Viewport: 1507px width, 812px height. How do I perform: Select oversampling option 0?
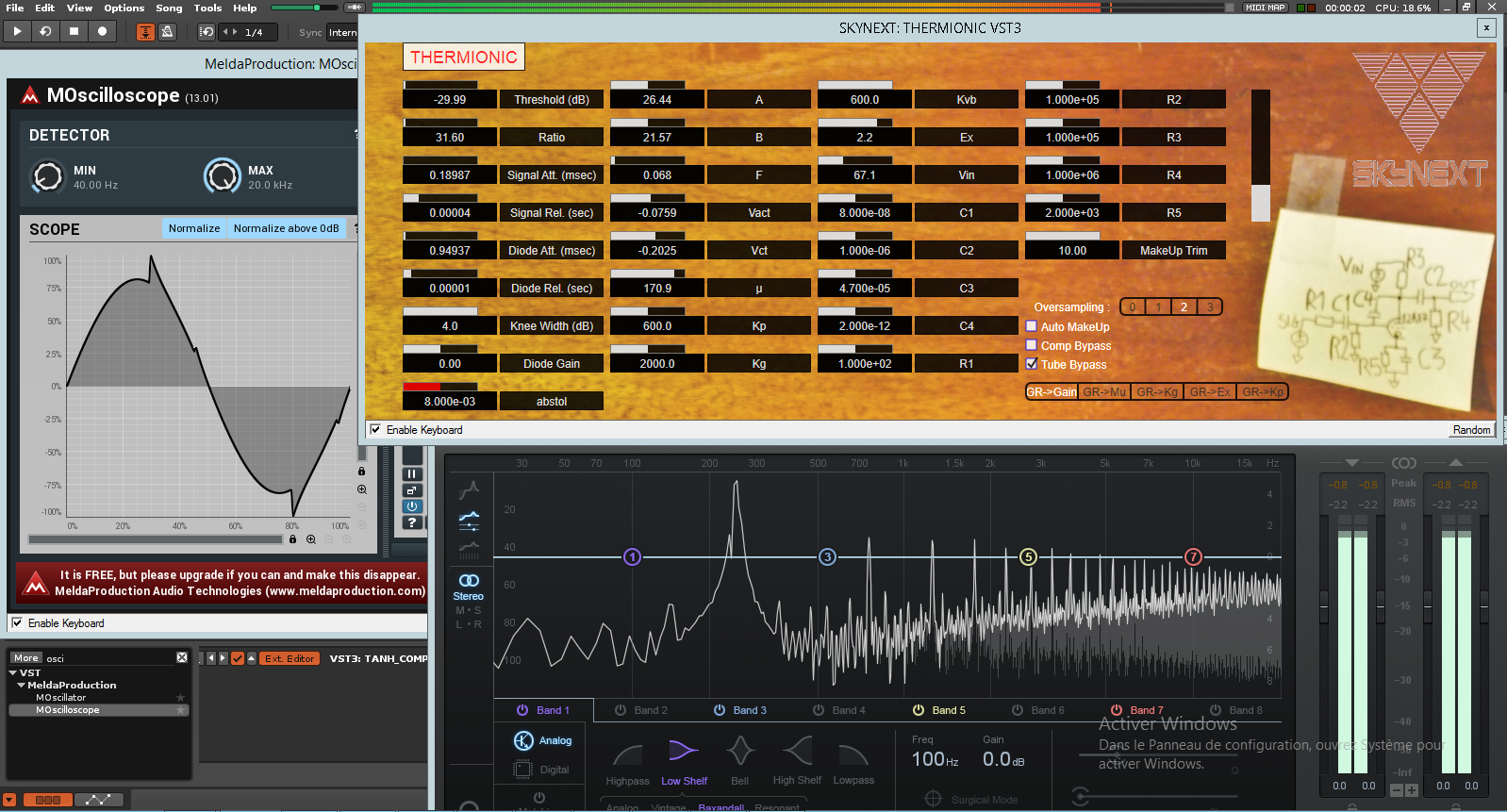click(x=1133, y=307)
